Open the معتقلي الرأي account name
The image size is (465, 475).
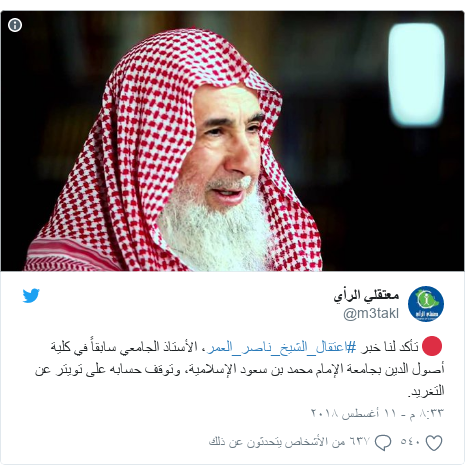tap(366, 295)
